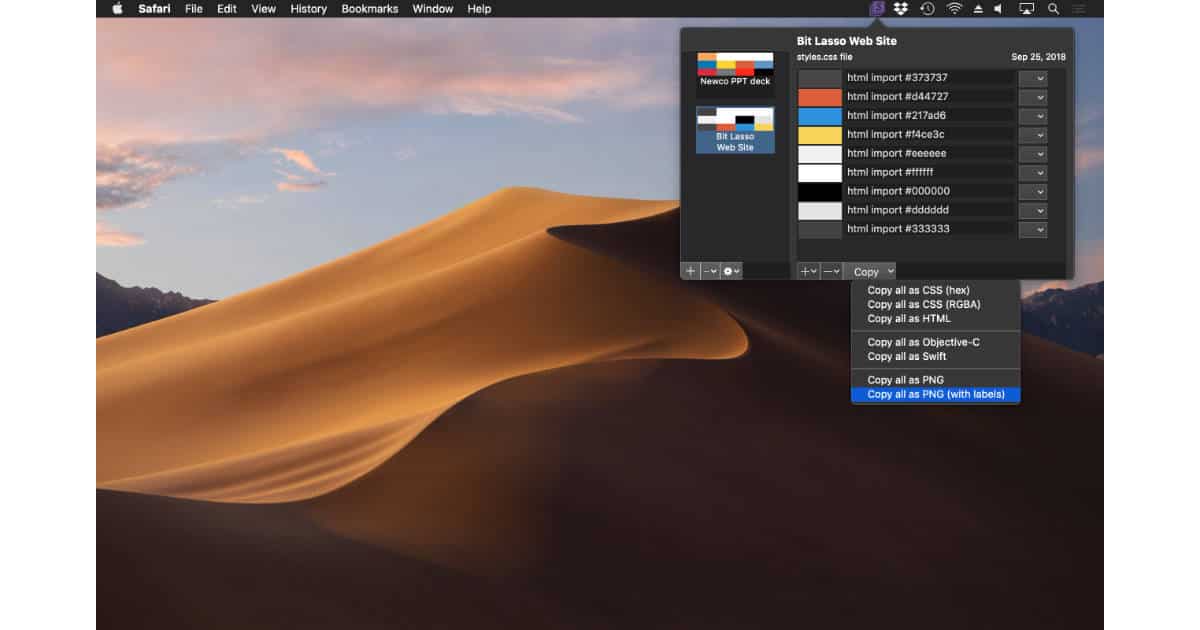The width and height of the screenshot is (1200, 630).
Task: Open Spotlight search magnifier
Action: 1053,9
